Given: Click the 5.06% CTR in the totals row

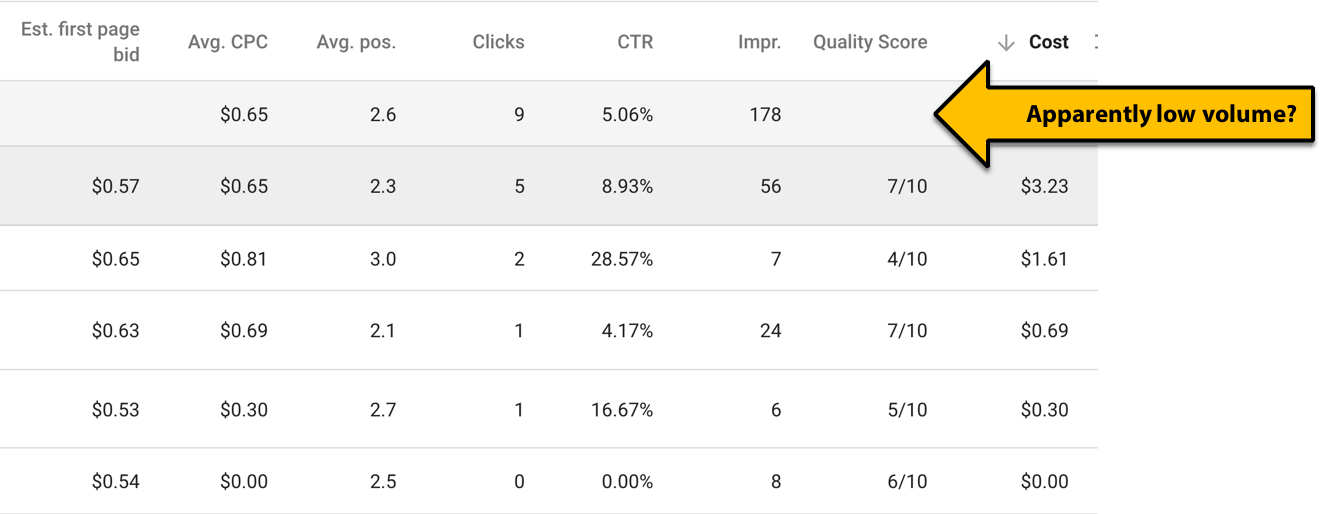Looking at the screenshot, I should 627,114.
